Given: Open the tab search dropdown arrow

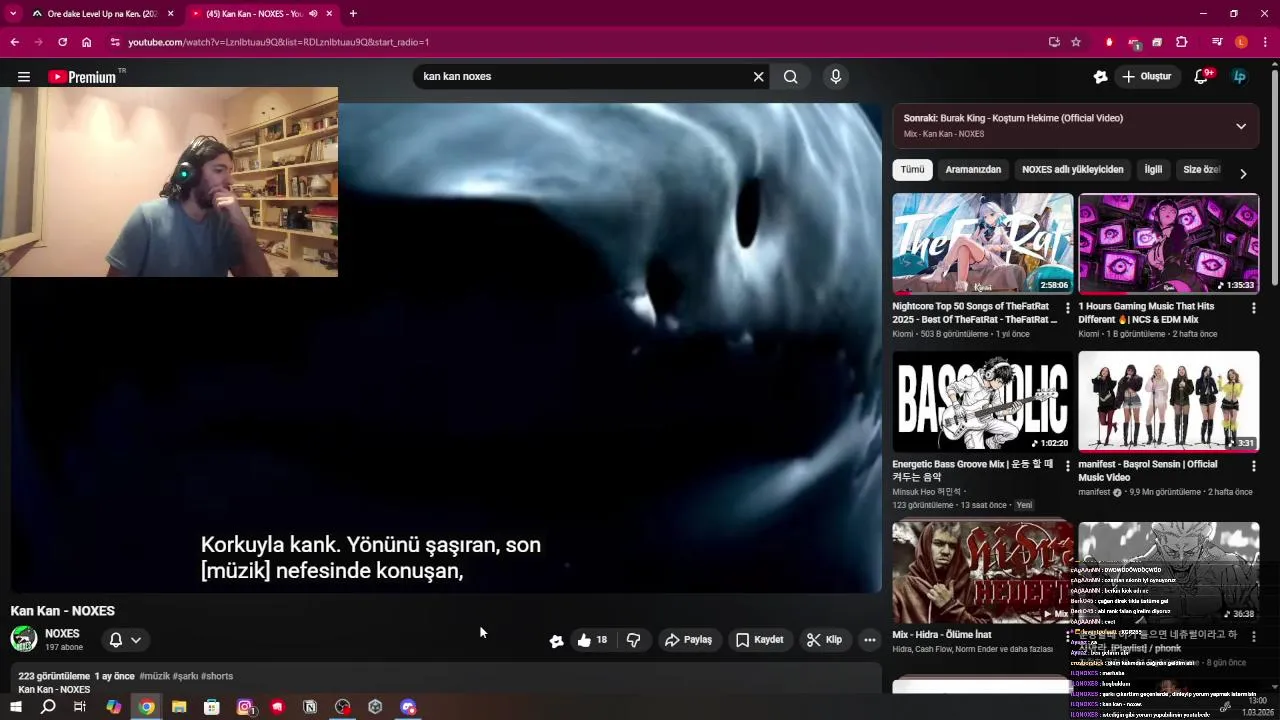Looking at the screenshot, I should (x=13, y=14).
